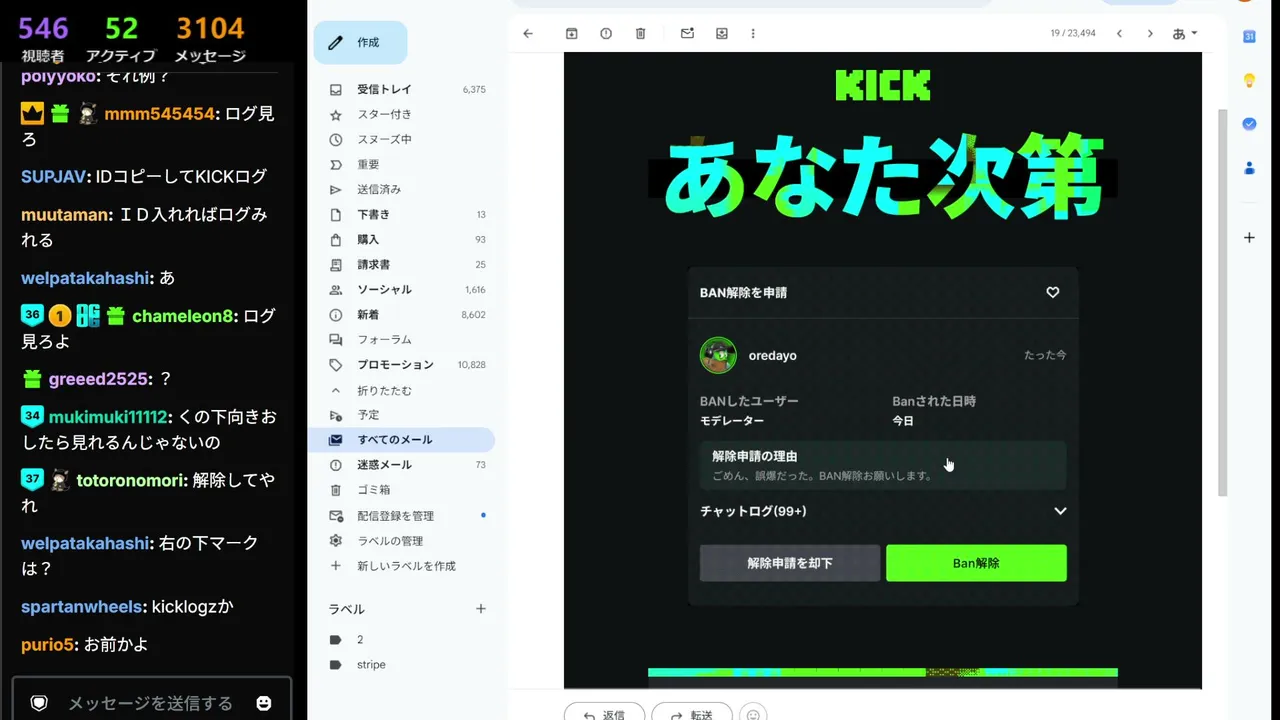Click the KICK logo in the email
Screen dimensions: 1280x720
point(883,86)
